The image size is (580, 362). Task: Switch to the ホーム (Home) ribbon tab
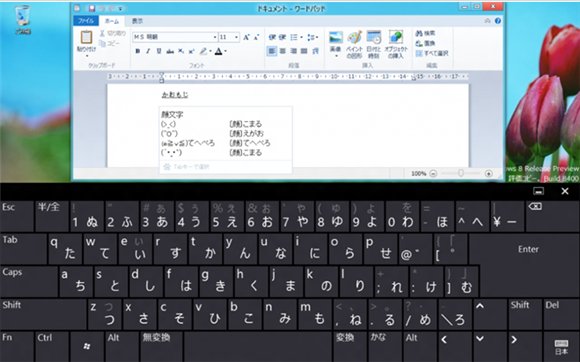pos(112,21)
